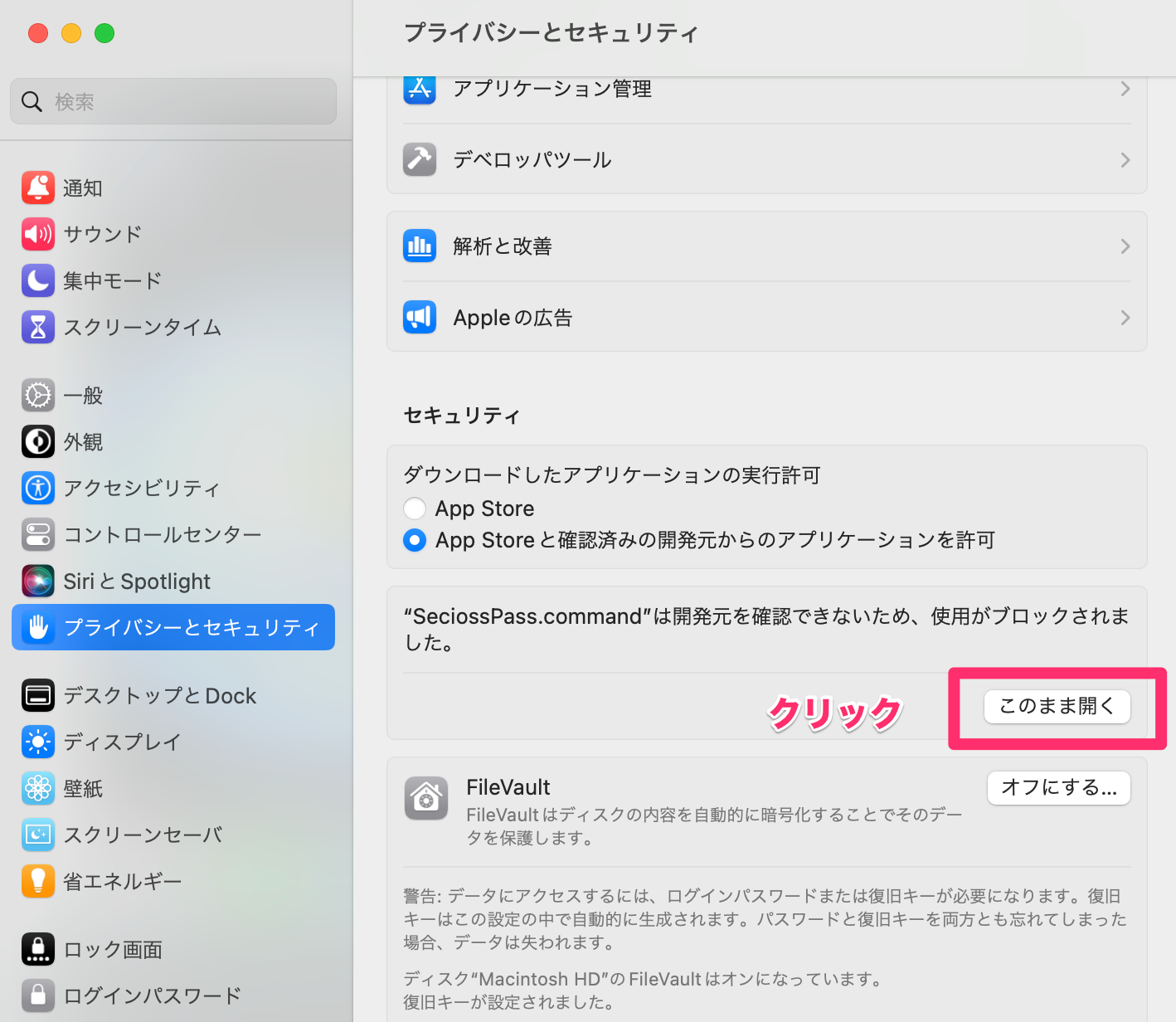The width and height of the screenshot is (1176, 1022).
Task: Expand 解析と改善 row chevron
Action: pyautogui.click(x=1125, y=246)
